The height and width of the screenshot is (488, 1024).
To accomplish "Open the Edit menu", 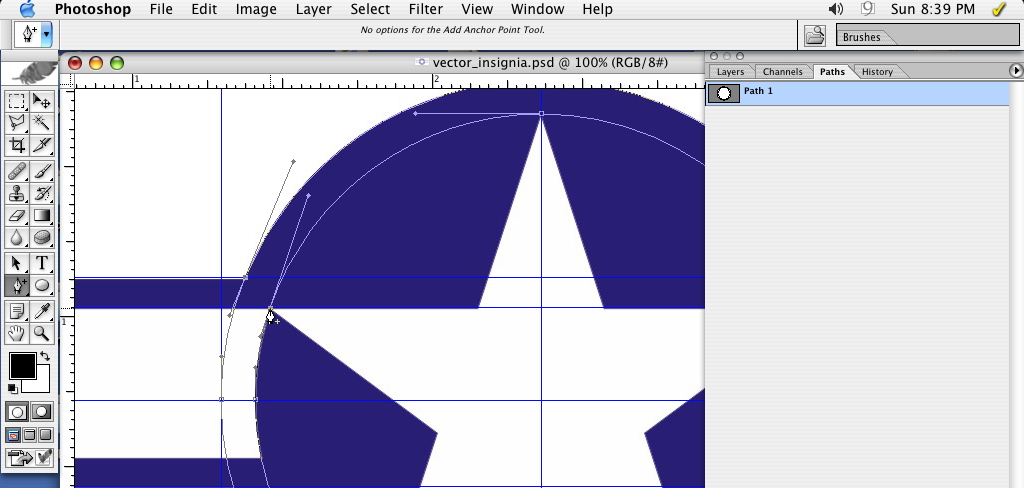I will click(204, 9).
